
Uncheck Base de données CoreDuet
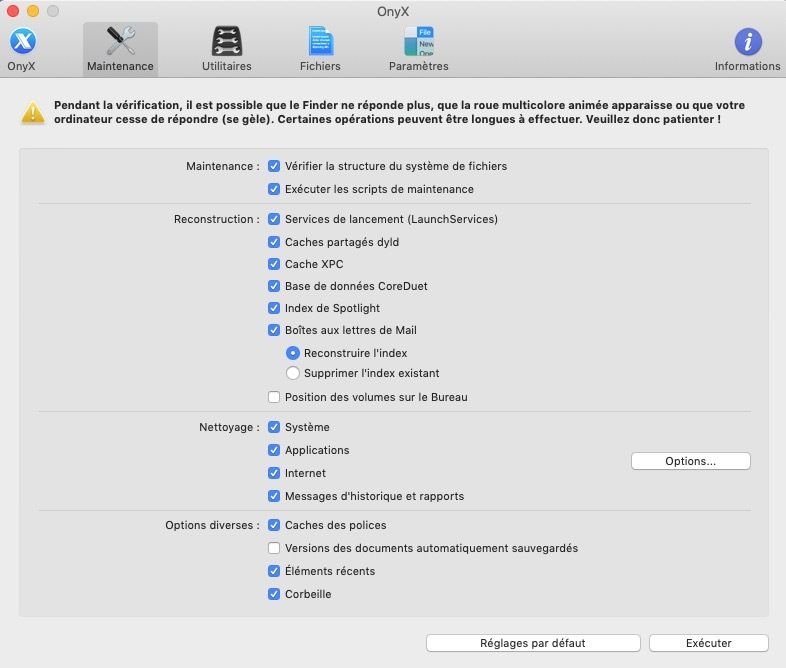point(274,286)
